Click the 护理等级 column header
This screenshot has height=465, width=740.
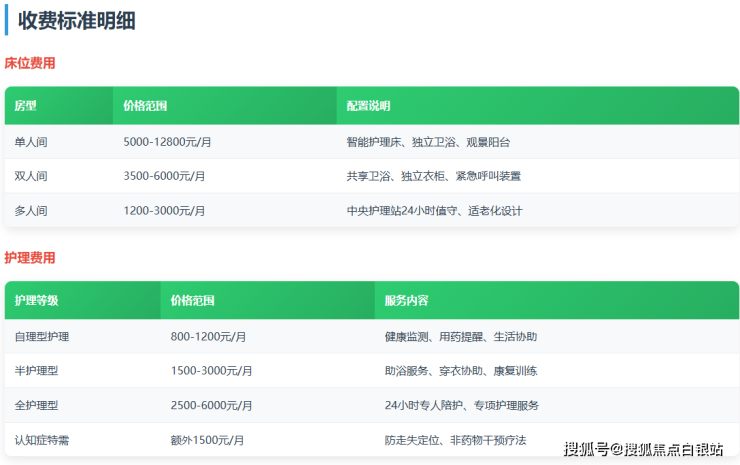36,300
